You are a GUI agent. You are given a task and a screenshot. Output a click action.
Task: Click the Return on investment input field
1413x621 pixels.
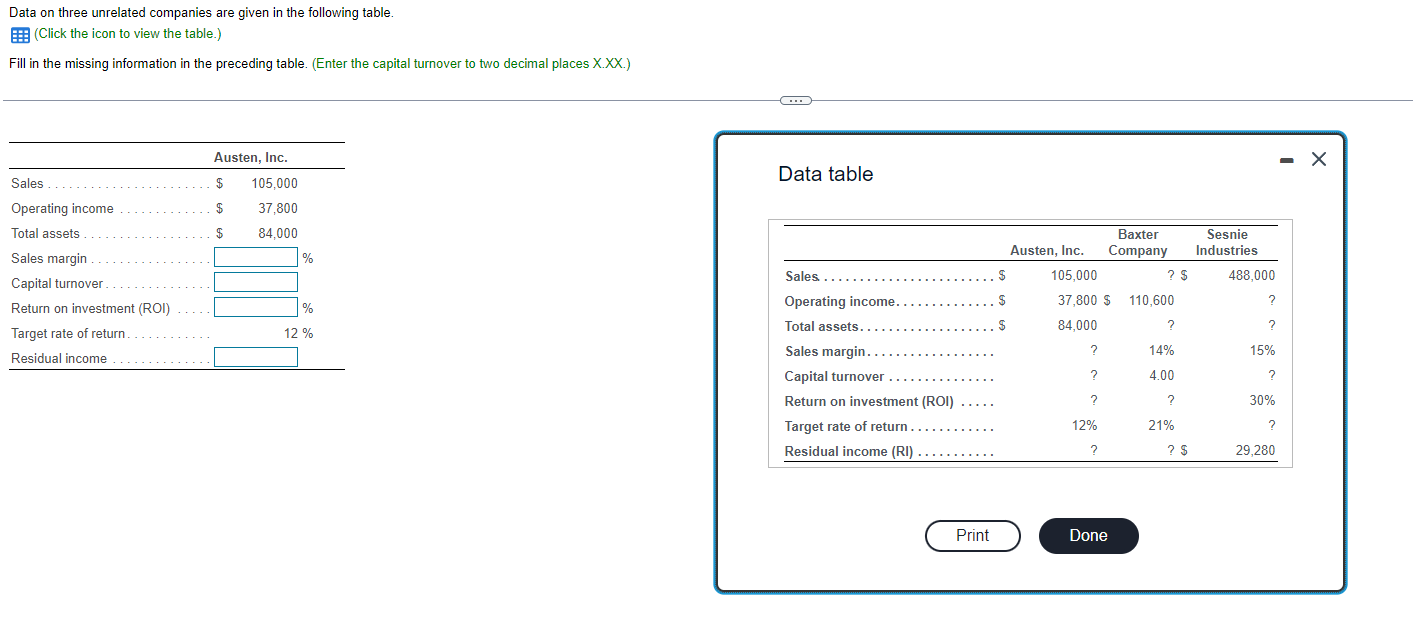(256, 306)
